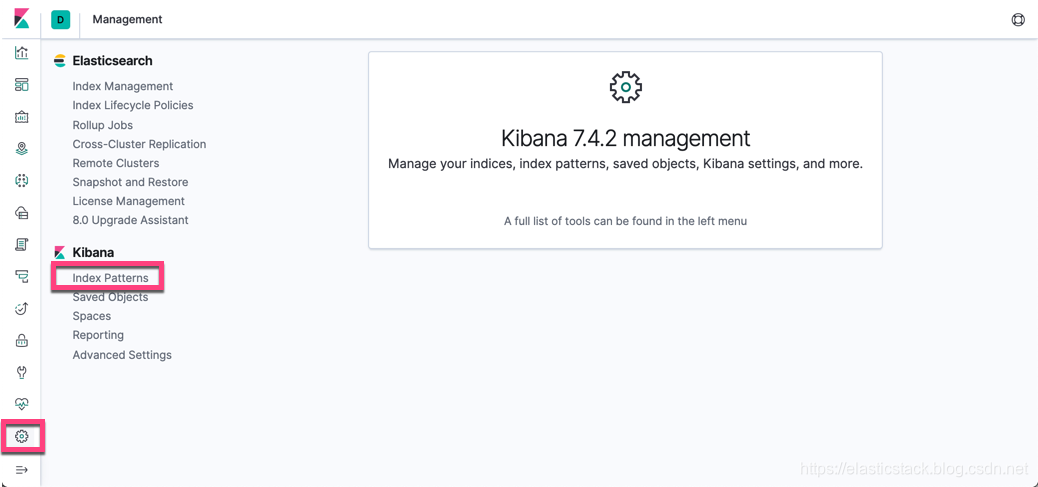Open Snapshot and Restore
Screen dimensions: 1038x487
(x=130, y=182)
